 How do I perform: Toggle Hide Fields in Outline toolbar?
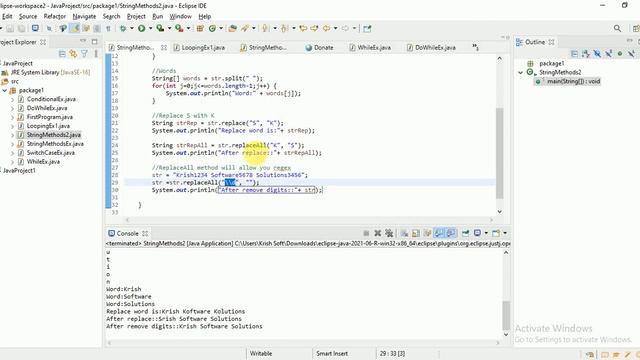point(597,53)
